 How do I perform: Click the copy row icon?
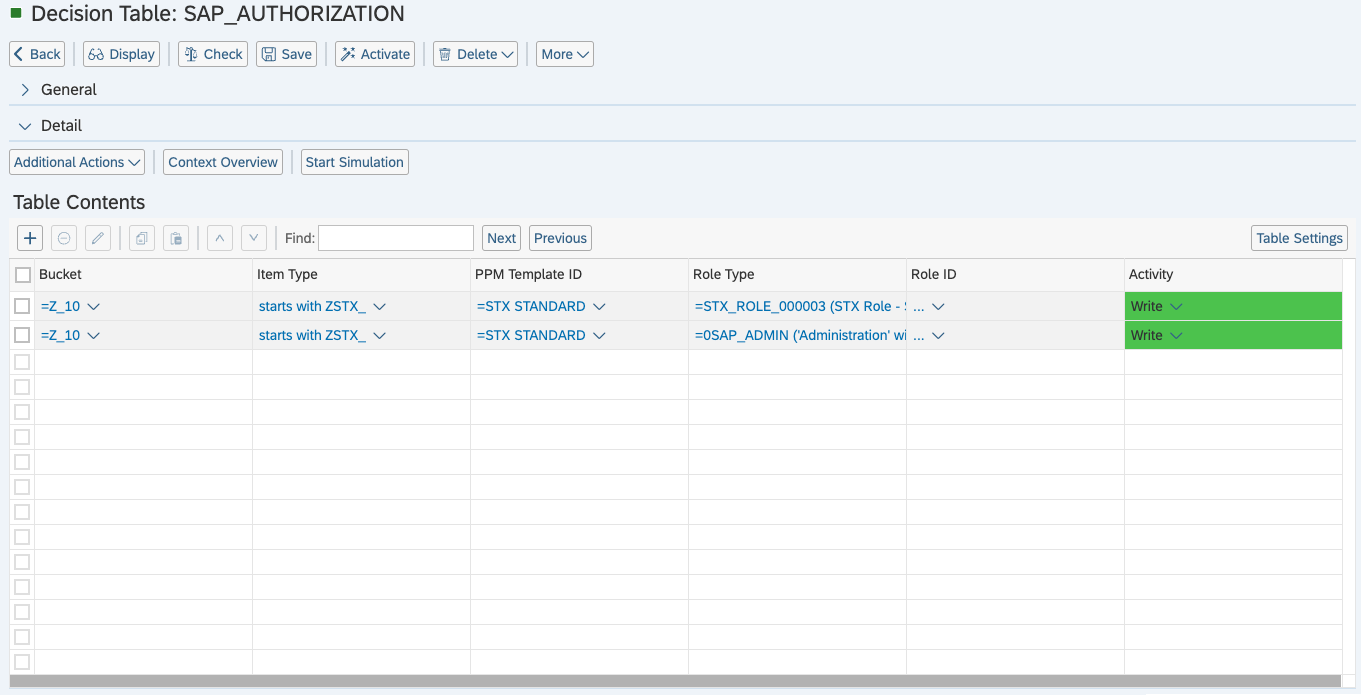(x=142, y=238)
